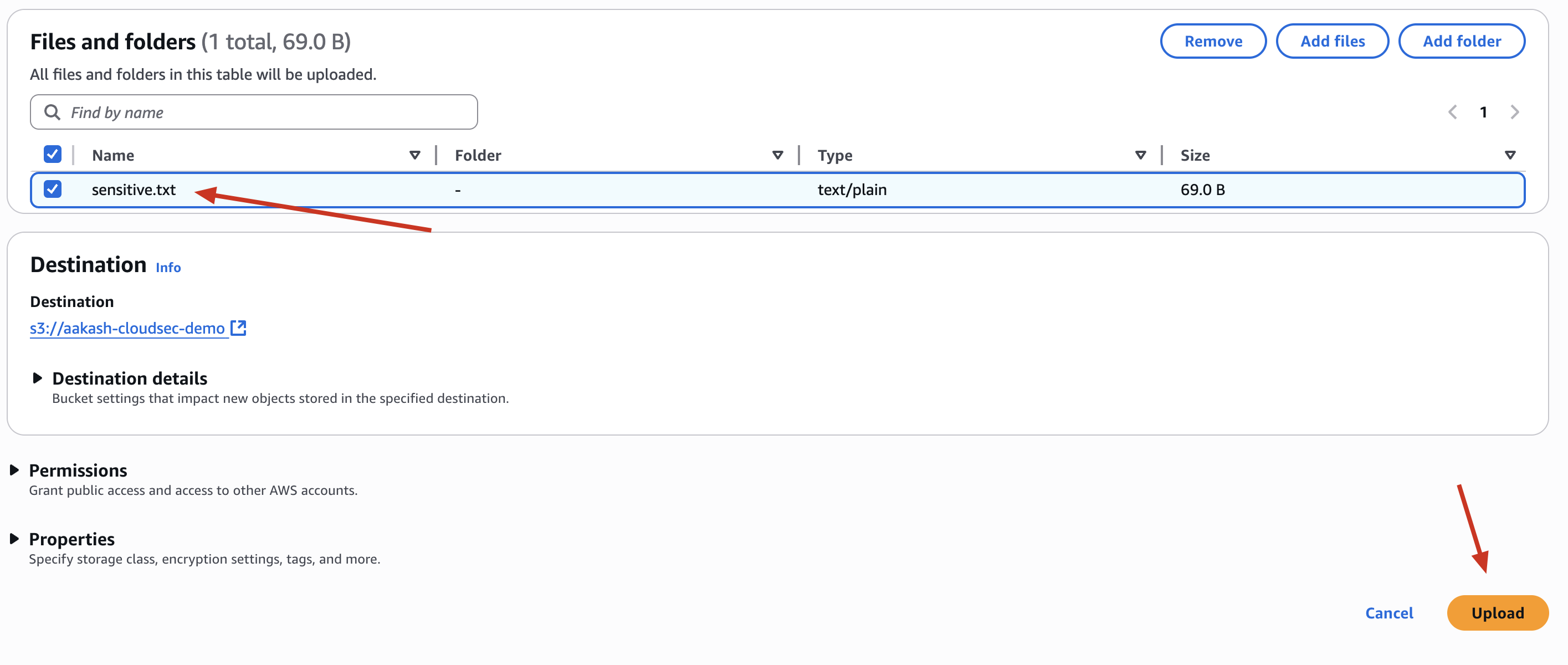The width and height of the screenshot is (1568, 665).
Task: Click the external link icon beside bucket
Action: coord(238,328)
